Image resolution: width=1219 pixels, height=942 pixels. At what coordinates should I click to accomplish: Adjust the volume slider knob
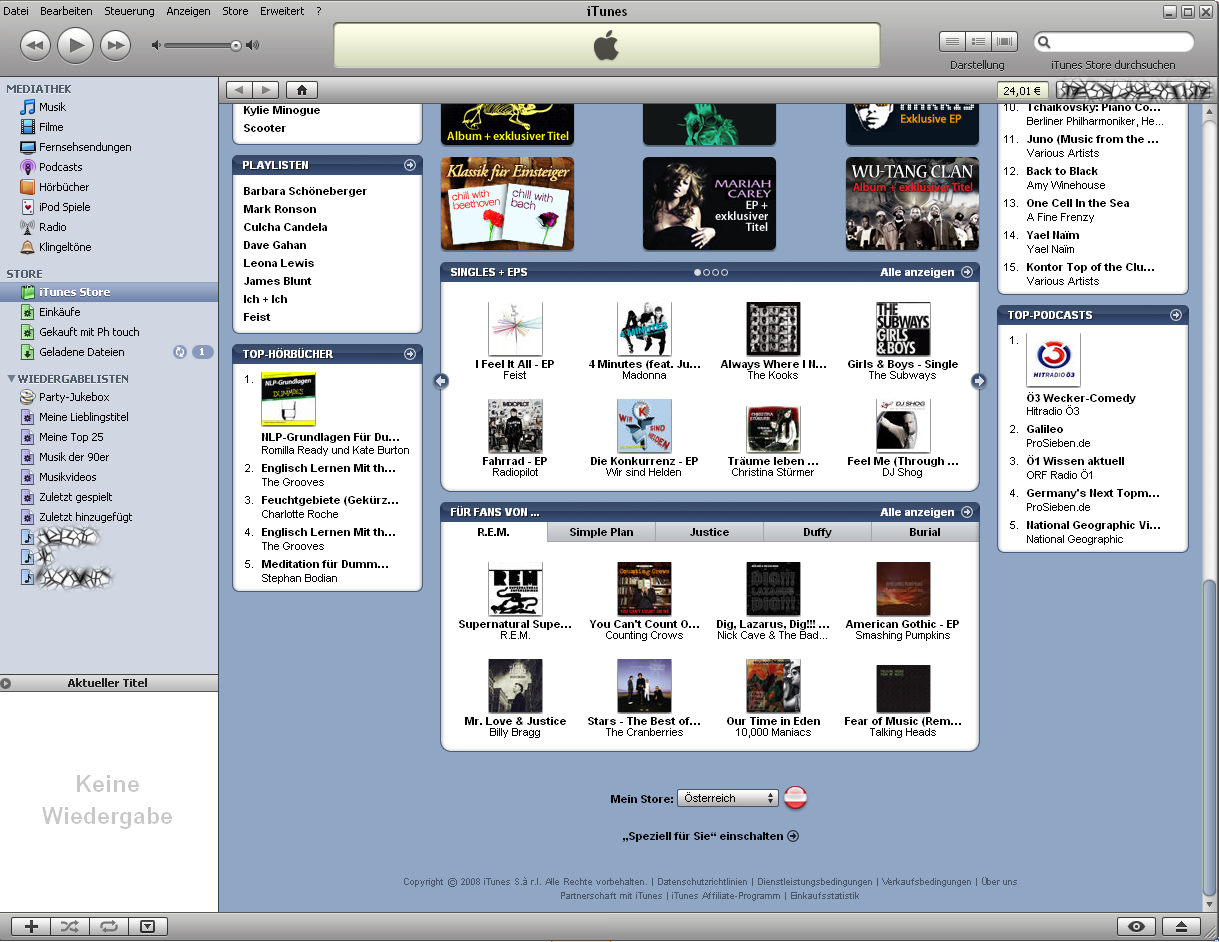(x=236, y=45)
